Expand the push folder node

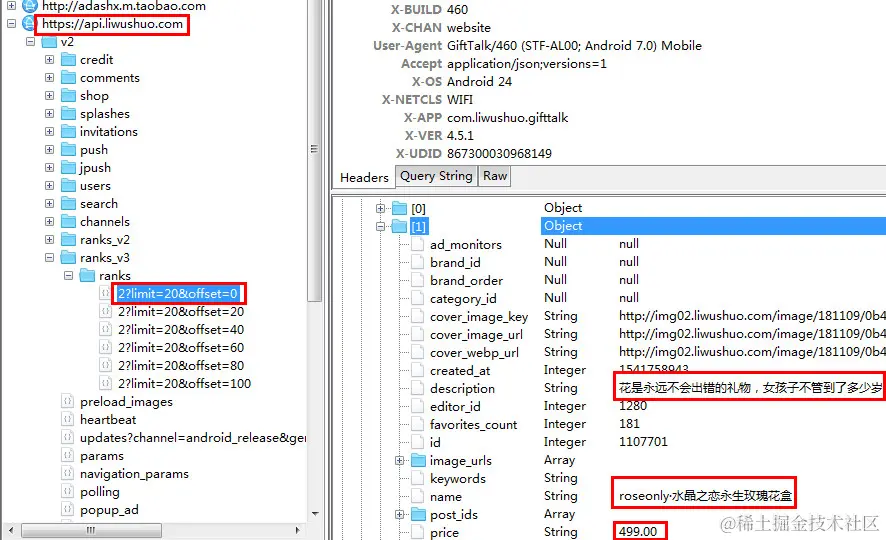(50, 150)
